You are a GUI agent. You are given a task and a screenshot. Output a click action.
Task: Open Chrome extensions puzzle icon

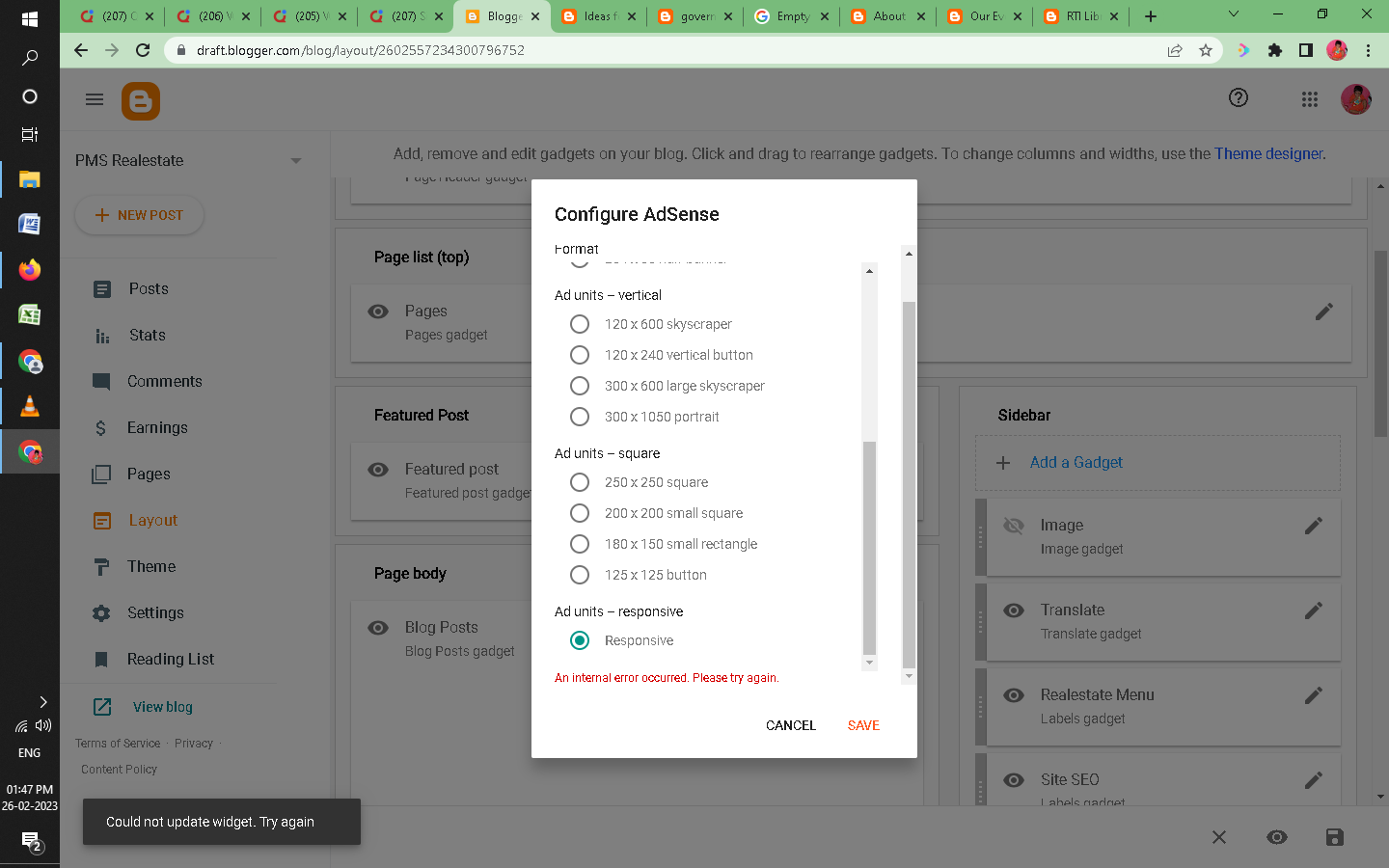coord(1275,50)
